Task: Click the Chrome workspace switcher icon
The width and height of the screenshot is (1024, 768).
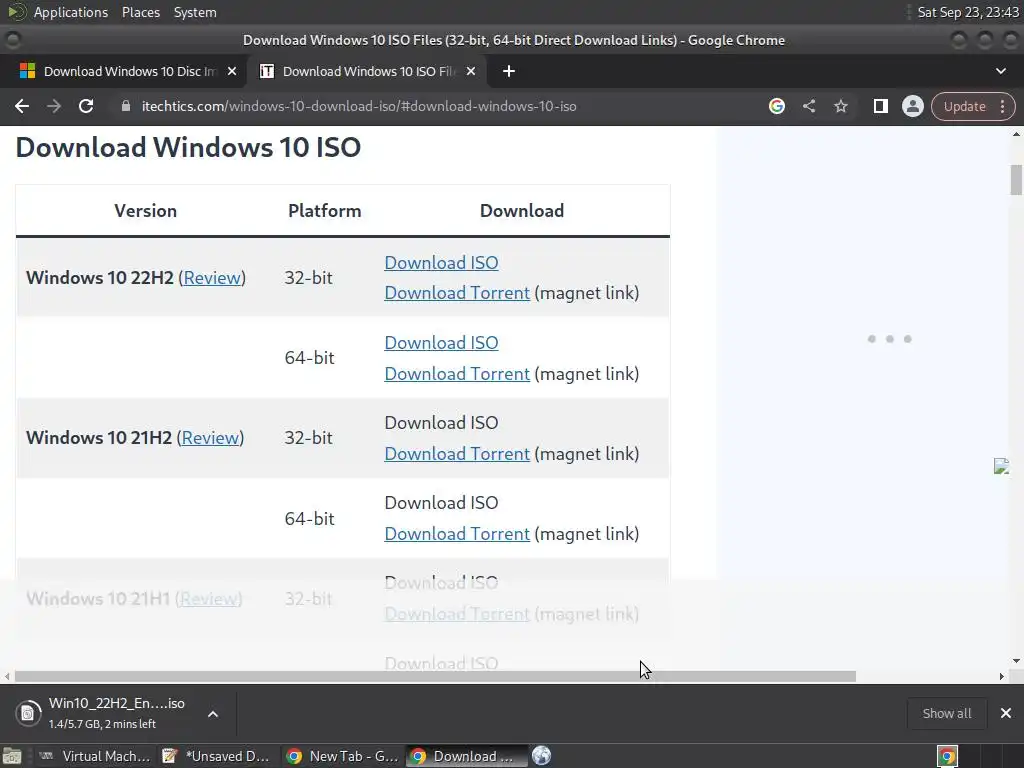Action: 947,756
